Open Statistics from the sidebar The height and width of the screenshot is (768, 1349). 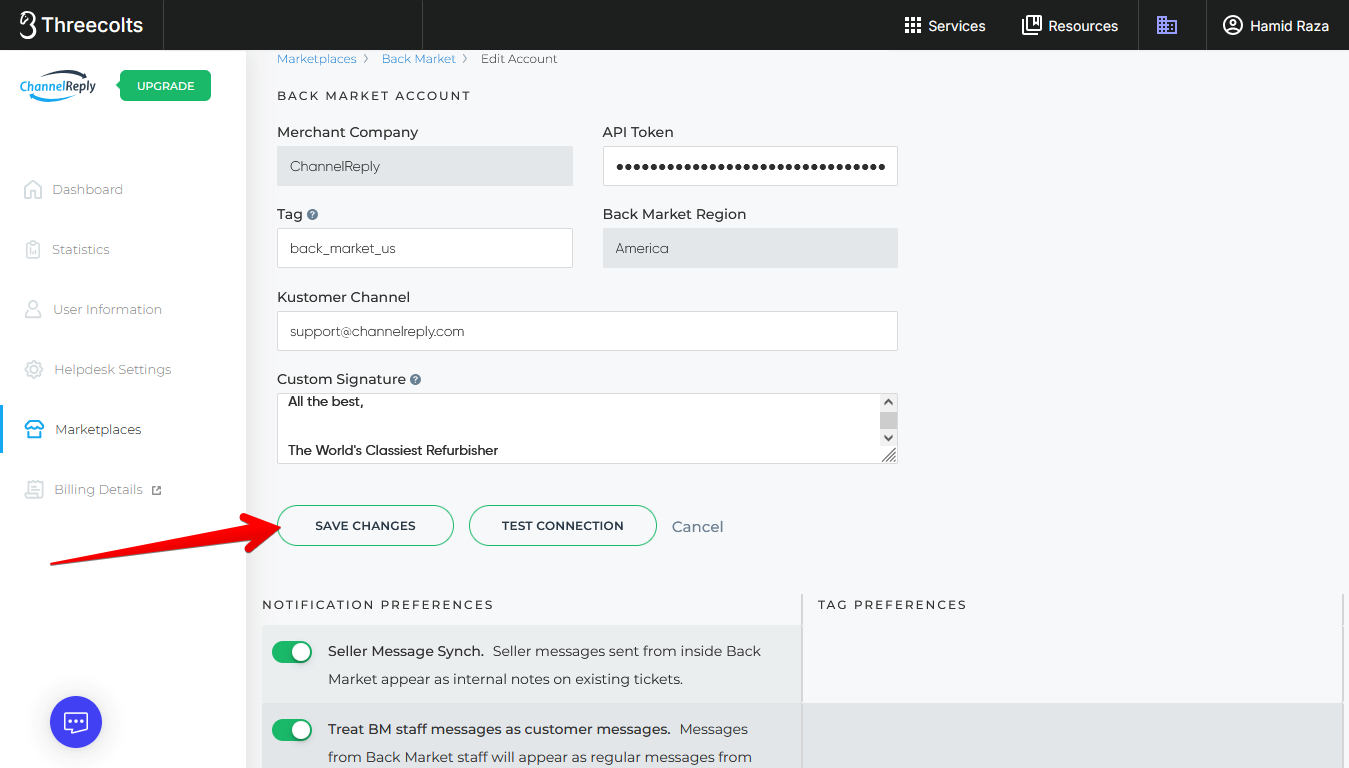(81, 250)
